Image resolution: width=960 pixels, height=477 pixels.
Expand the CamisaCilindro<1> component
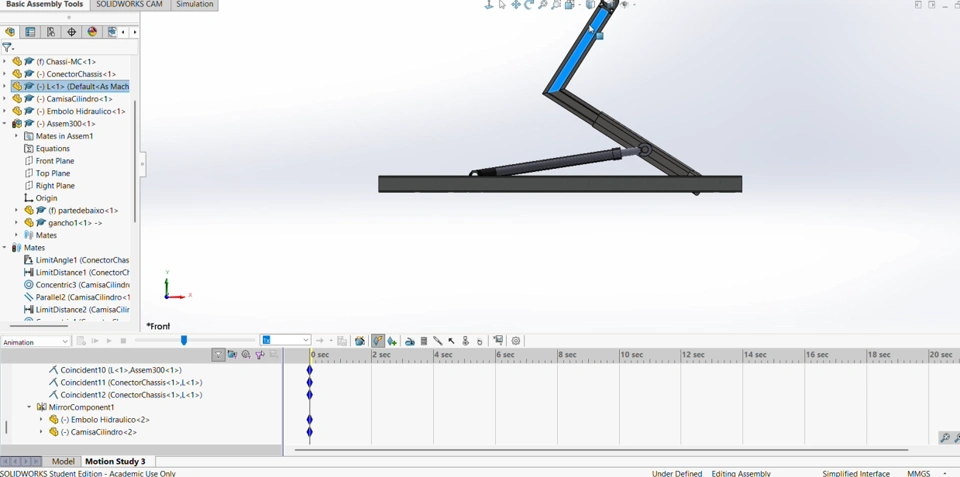[5, 99]
